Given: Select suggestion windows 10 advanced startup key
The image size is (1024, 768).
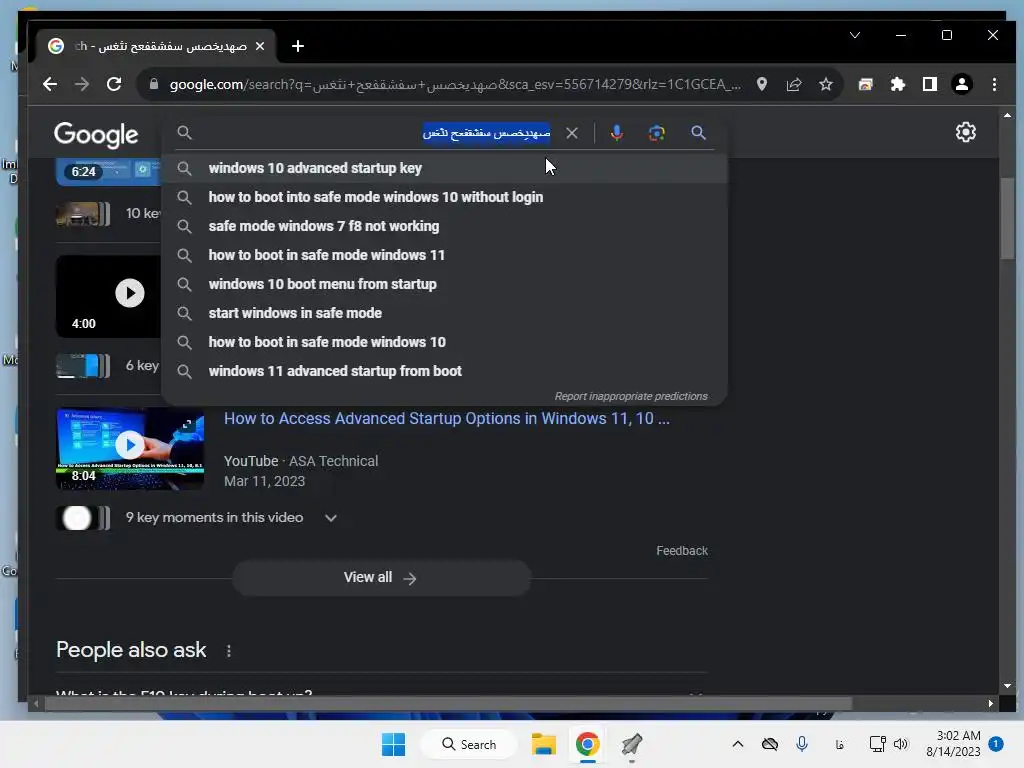Looking at the screenshot, I should 445,168.
